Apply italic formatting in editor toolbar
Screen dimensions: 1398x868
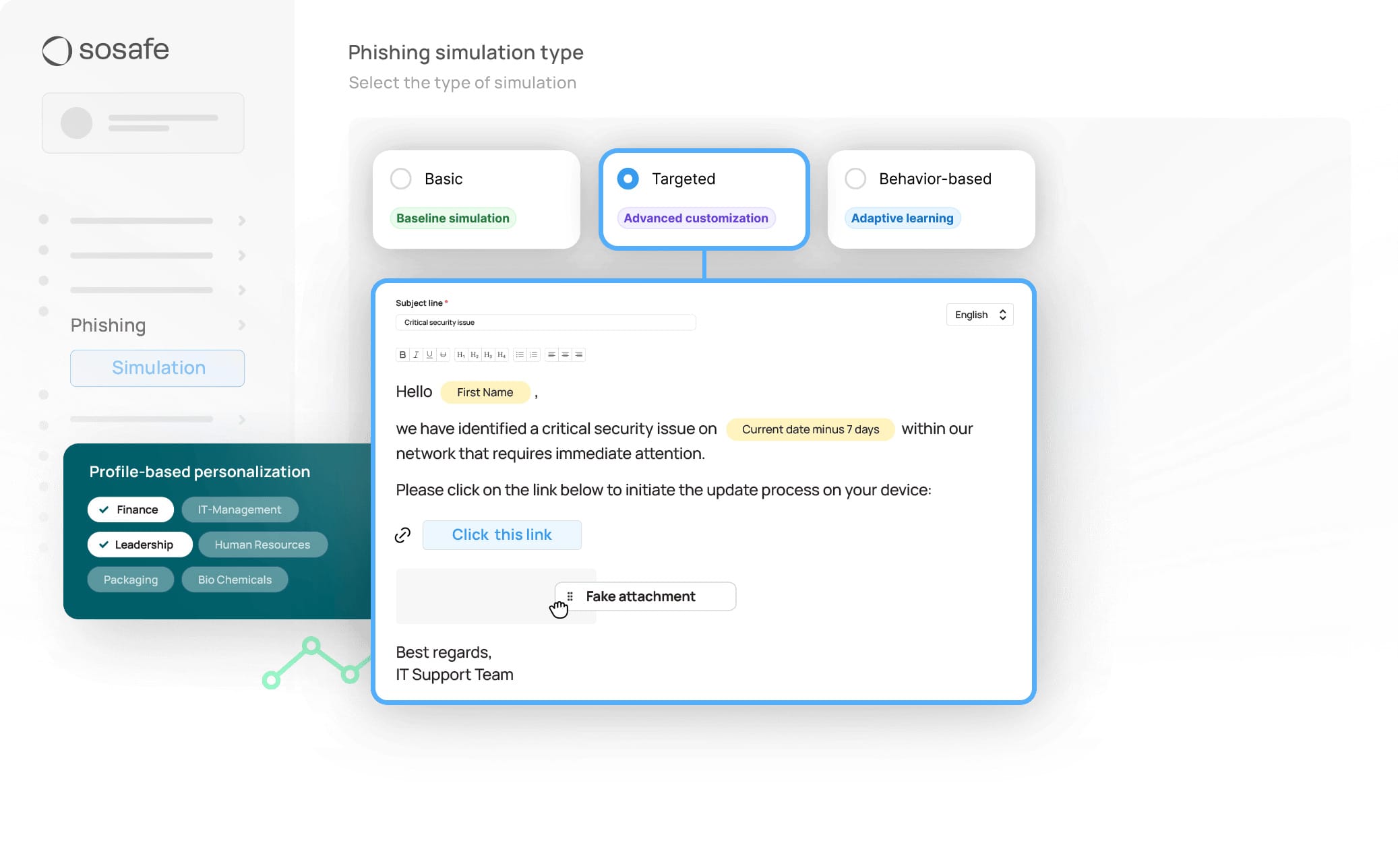(416, 354)
